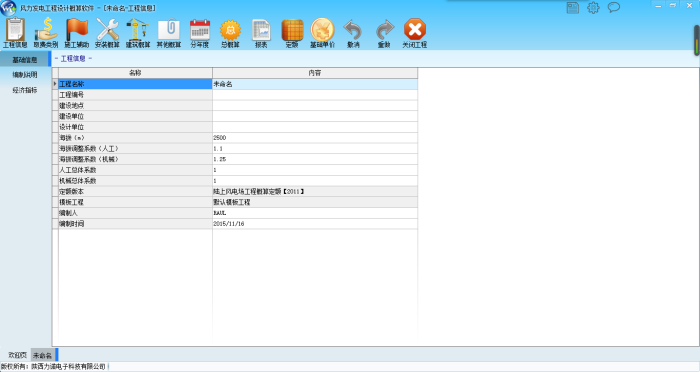The height and width of the screenshot is (372, 700).
Task: Click the 人工总体系数 row label
Action: pos(135,170)
